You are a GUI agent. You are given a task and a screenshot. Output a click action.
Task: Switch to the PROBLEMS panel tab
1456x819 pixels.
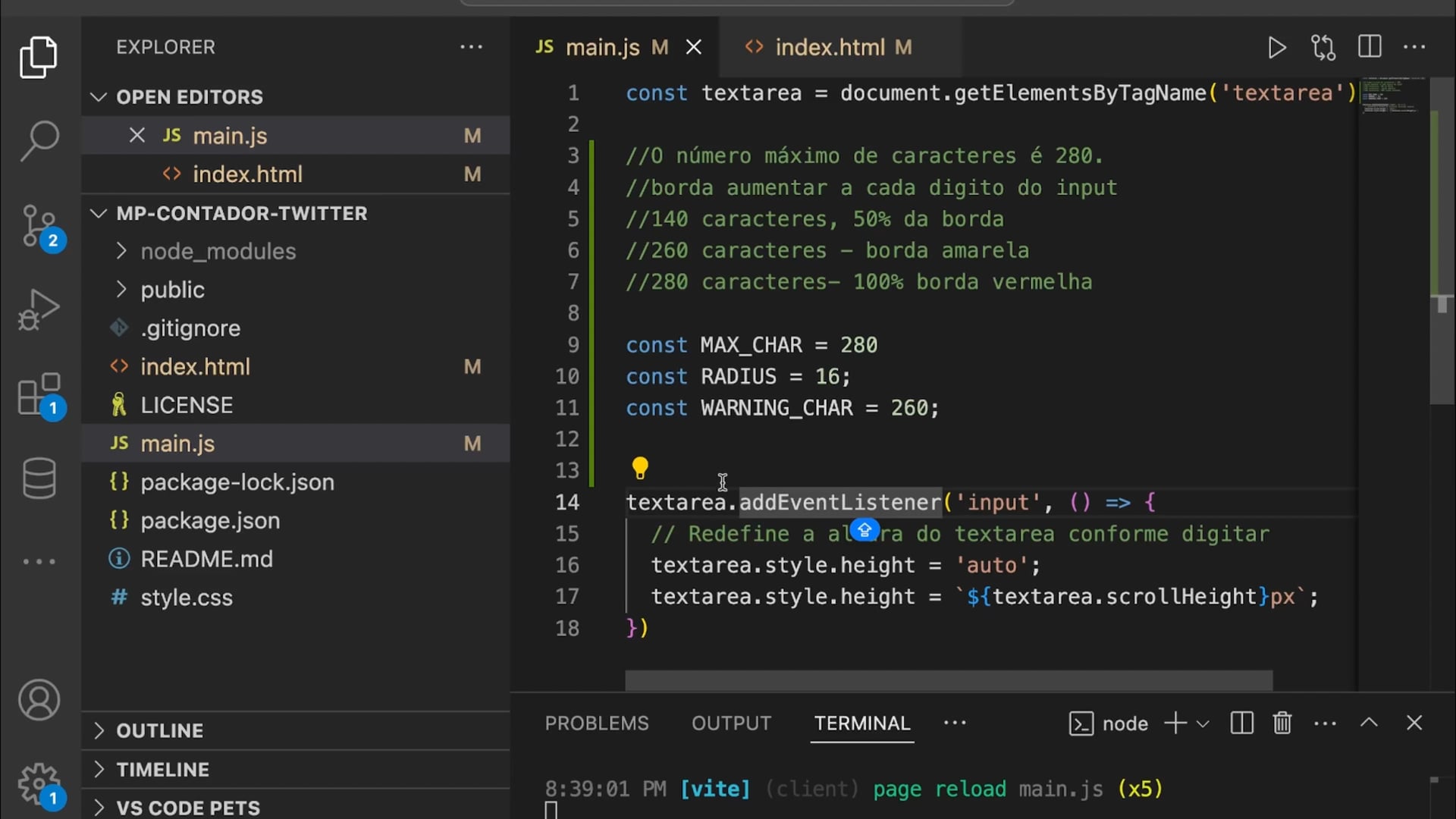[596, 723]
